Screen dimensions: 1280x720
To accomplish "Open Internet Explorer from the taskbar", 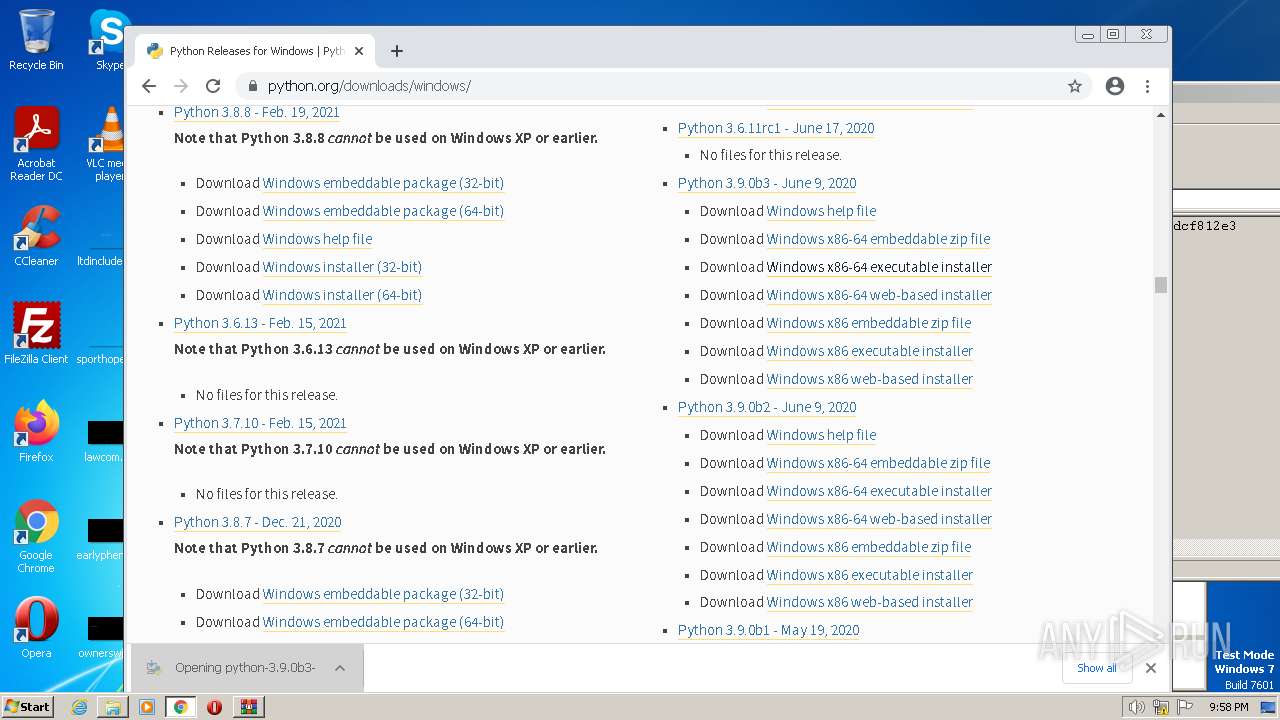I will coord(79,707).
